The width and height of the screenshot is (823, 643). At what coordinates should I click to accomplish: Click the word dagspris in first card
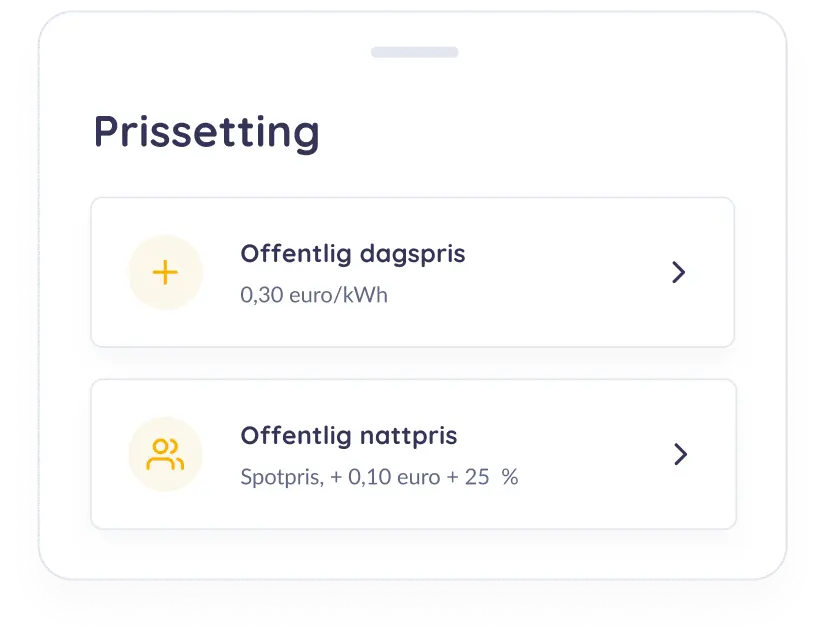pos(413,254)
